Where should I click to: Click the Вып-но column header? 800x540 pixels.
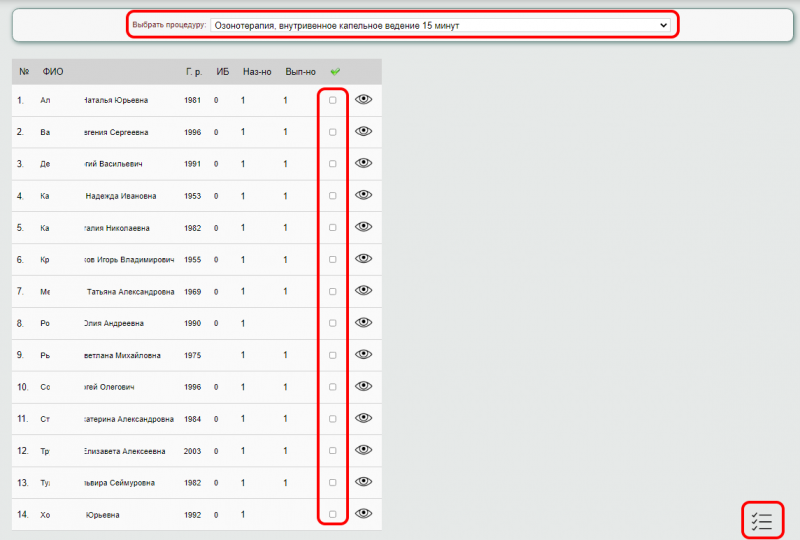click(300, 72)
